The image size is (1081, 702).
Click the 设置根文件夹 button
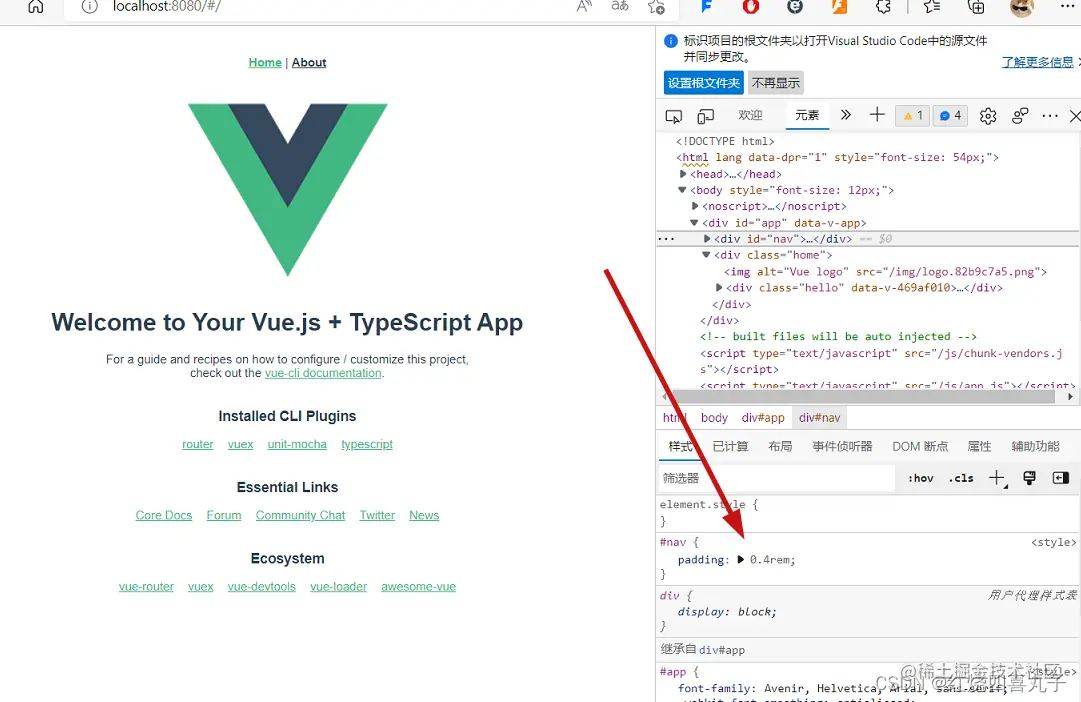point(704,83)
